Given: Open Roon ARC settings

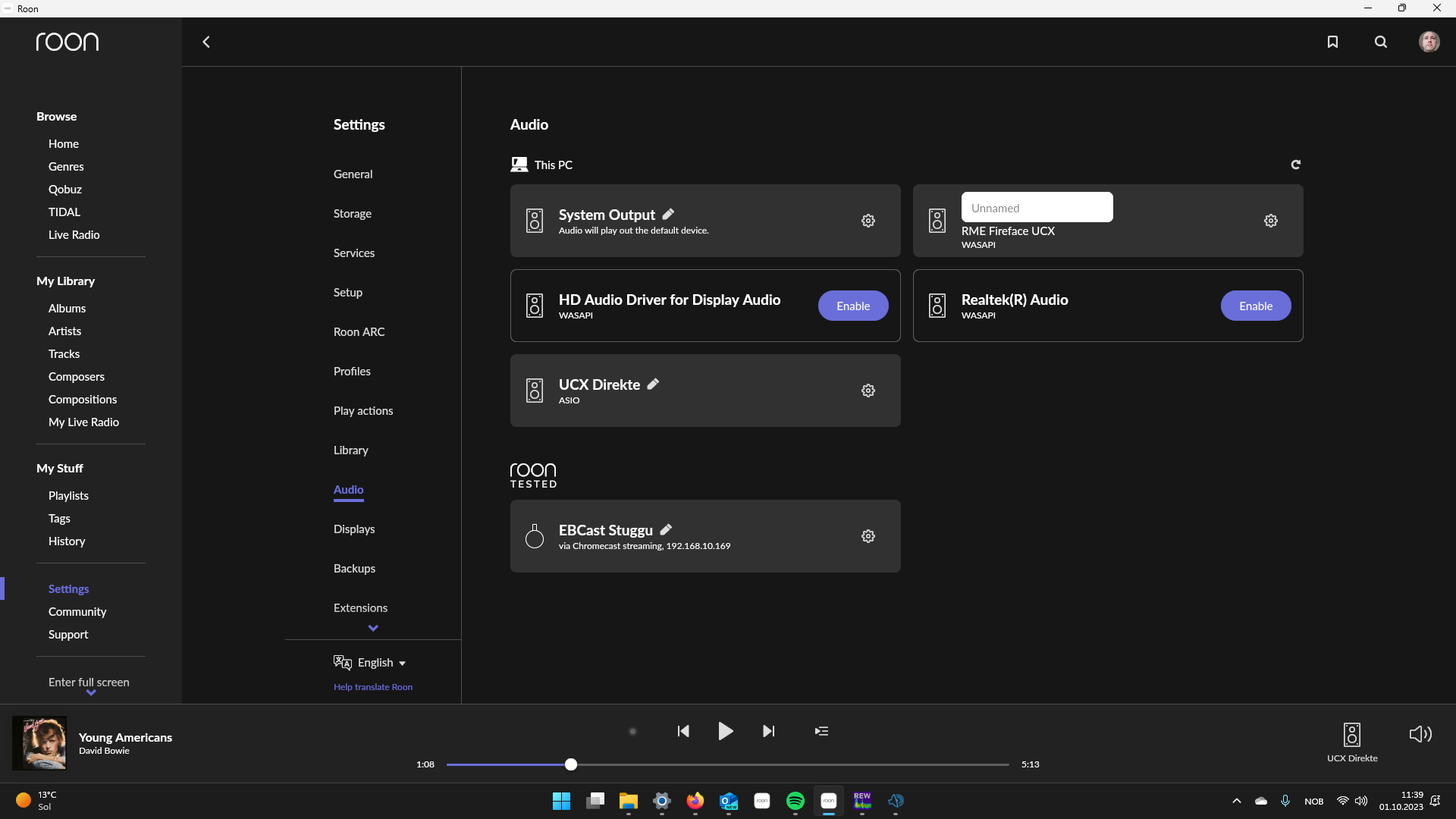Looking at the screenshot, I should [x=359, y=332].
